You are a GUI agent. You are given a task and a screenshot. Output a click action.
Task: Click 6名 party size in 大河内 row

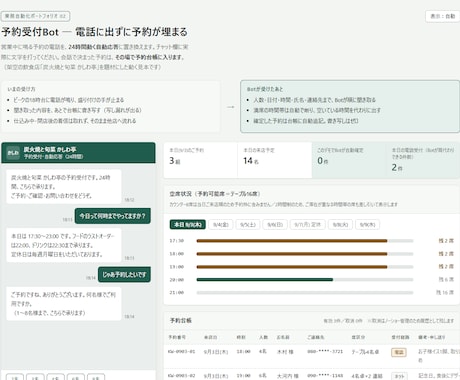tap(263, 376)
